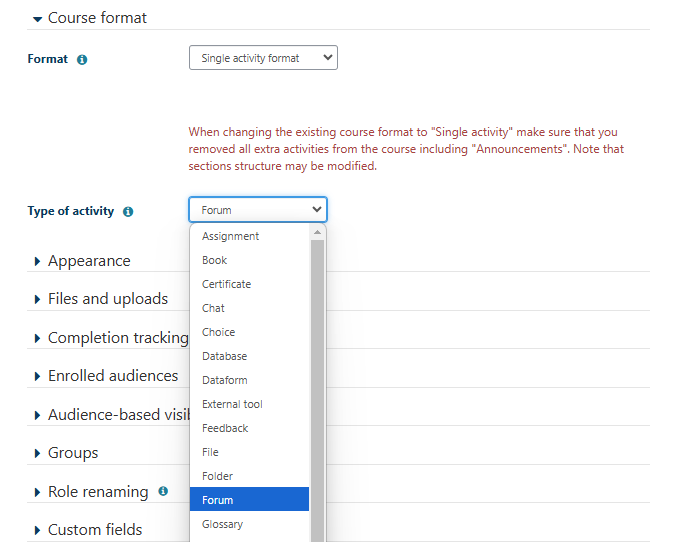Expand the Completion tracking section
673x542 pixels.
(x=117, y=338)
